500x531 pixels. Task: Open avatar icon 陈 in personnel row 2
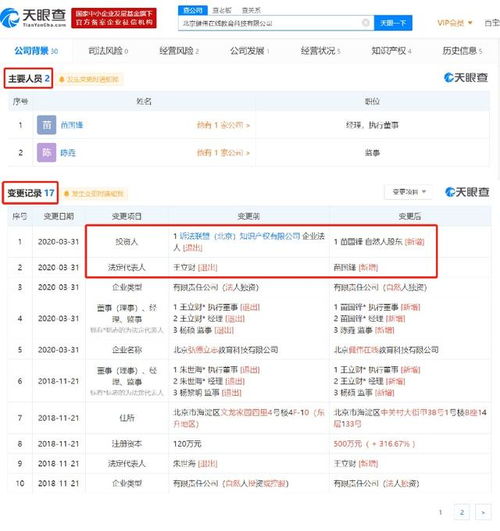coord(46,152)
